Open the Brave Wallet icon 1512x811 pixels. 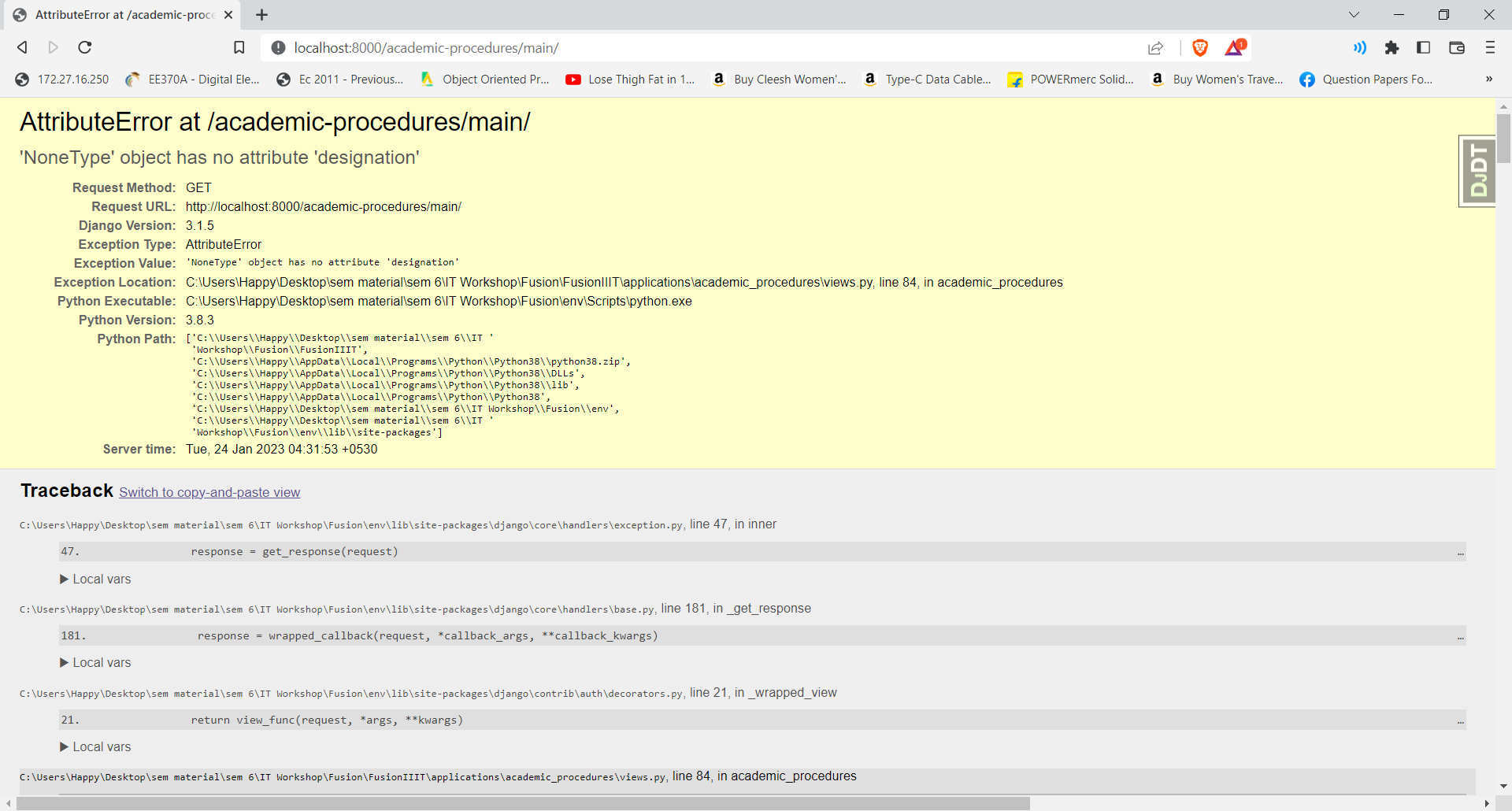point(1456,48)
